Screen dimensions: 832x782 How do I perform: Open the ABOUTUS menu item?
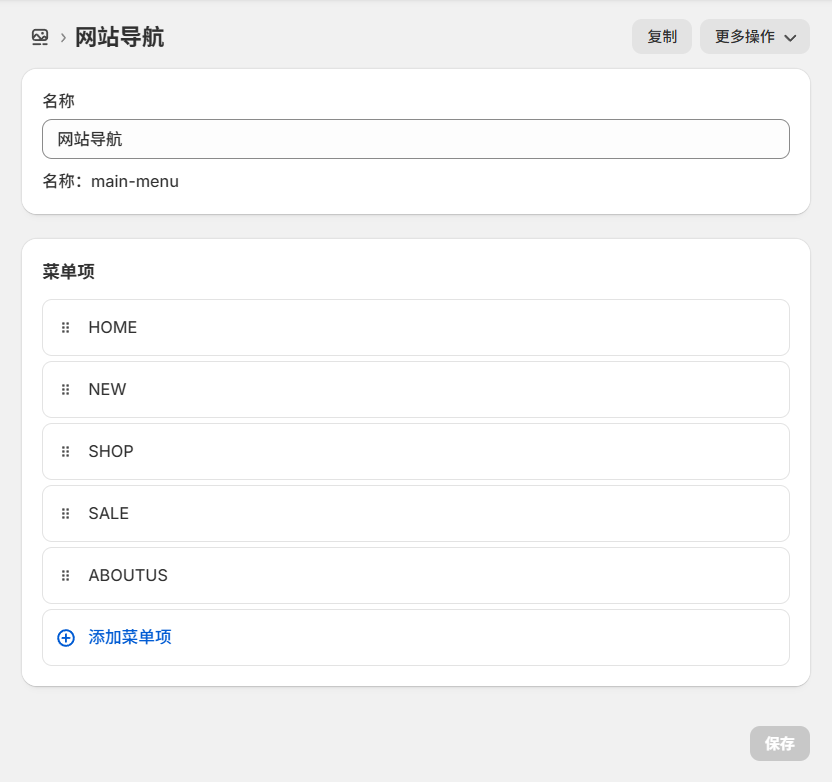[128, 575]
